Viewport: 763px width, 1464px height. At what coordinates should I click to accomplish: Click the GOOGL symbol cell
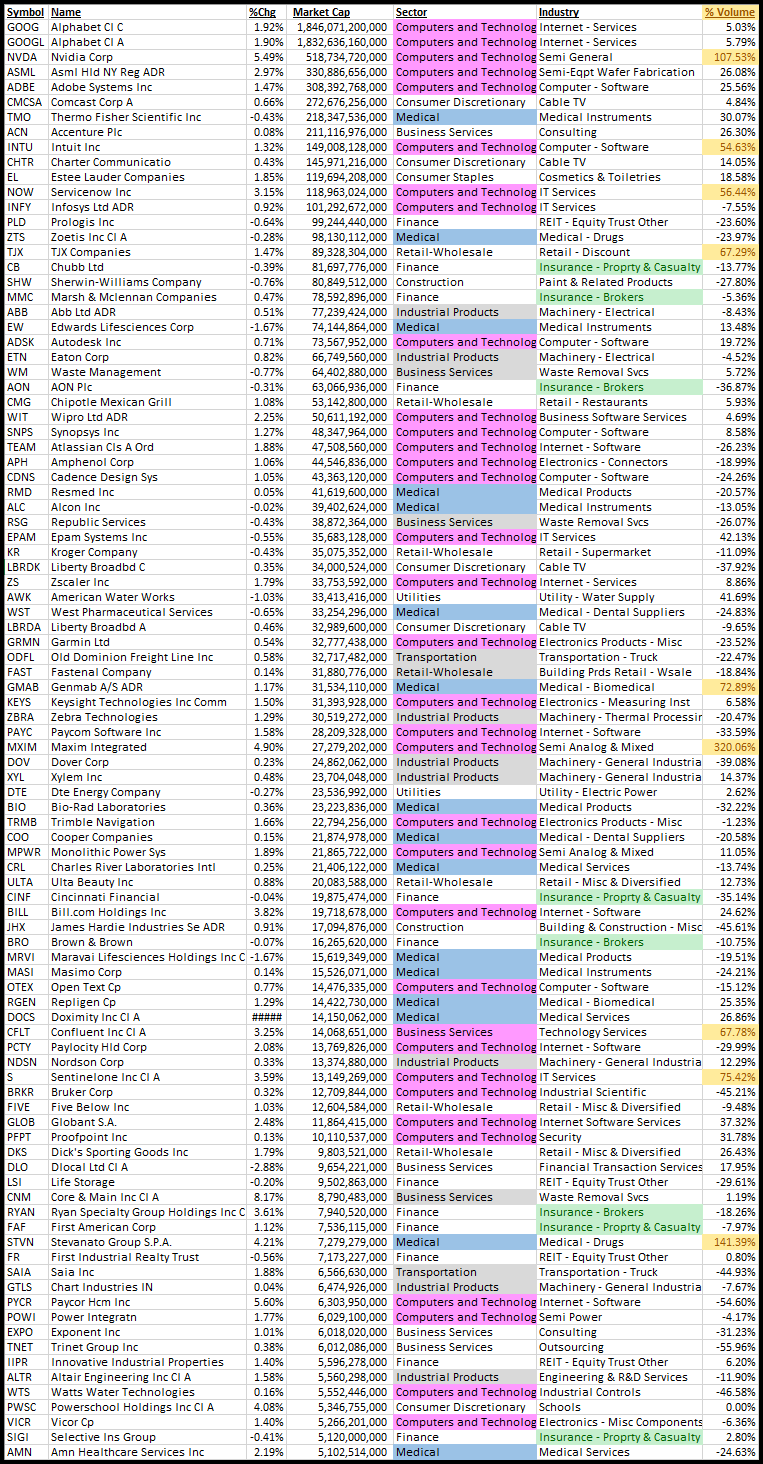26,42
